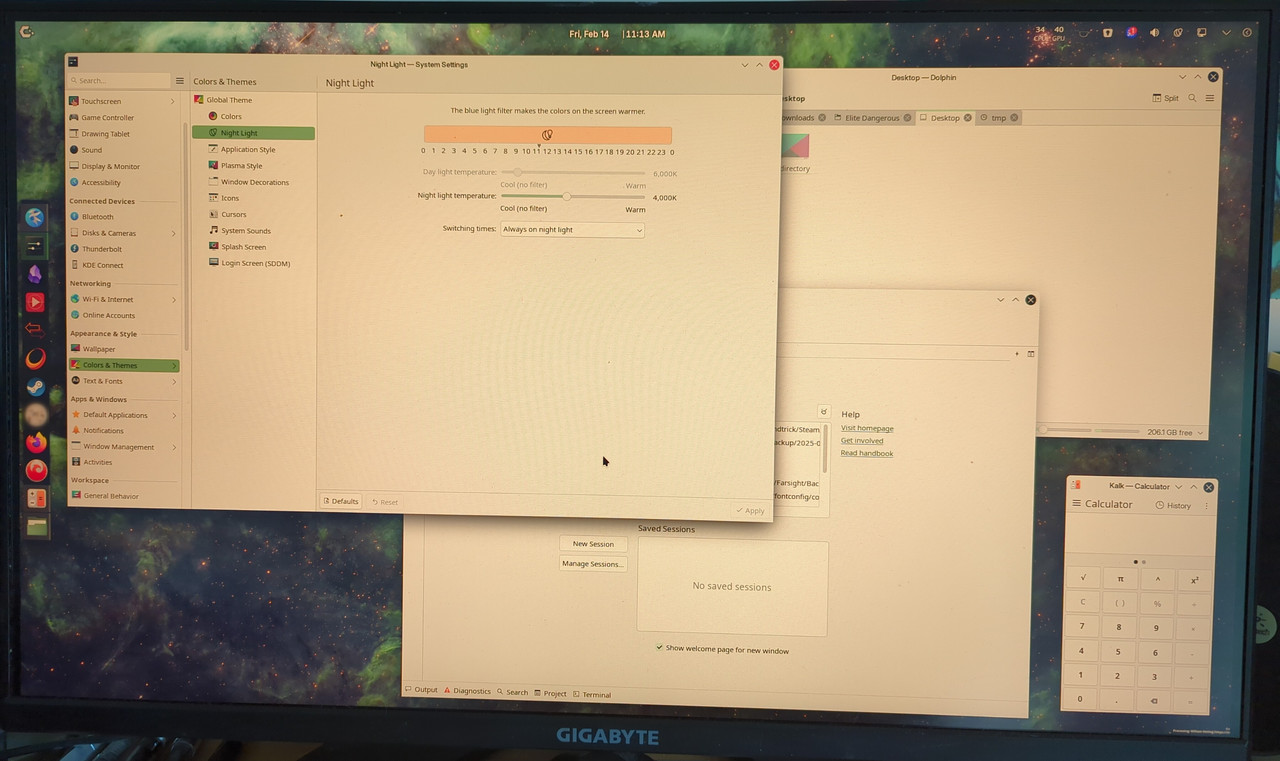The image size is (1280, 761).
Task: Open General Behavior settings
Action: (124, 495)
